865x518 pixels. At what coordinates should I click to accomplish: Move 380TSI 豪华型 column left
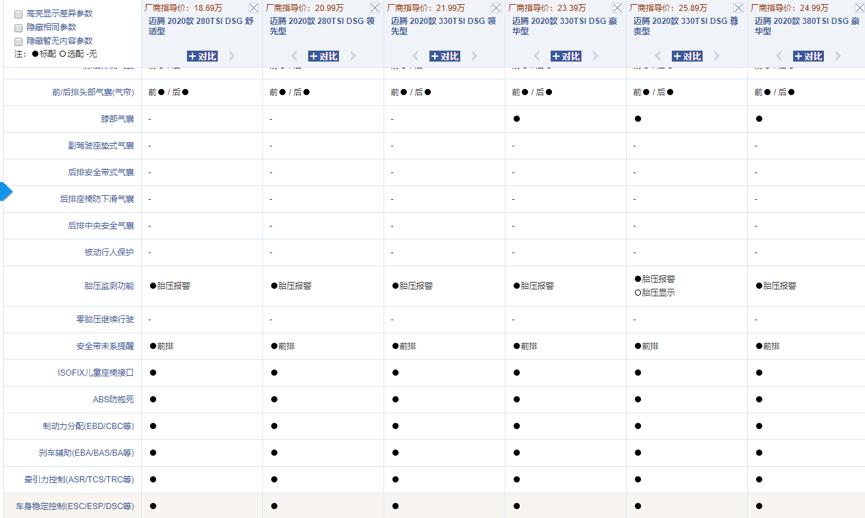(x=779, y=56)
